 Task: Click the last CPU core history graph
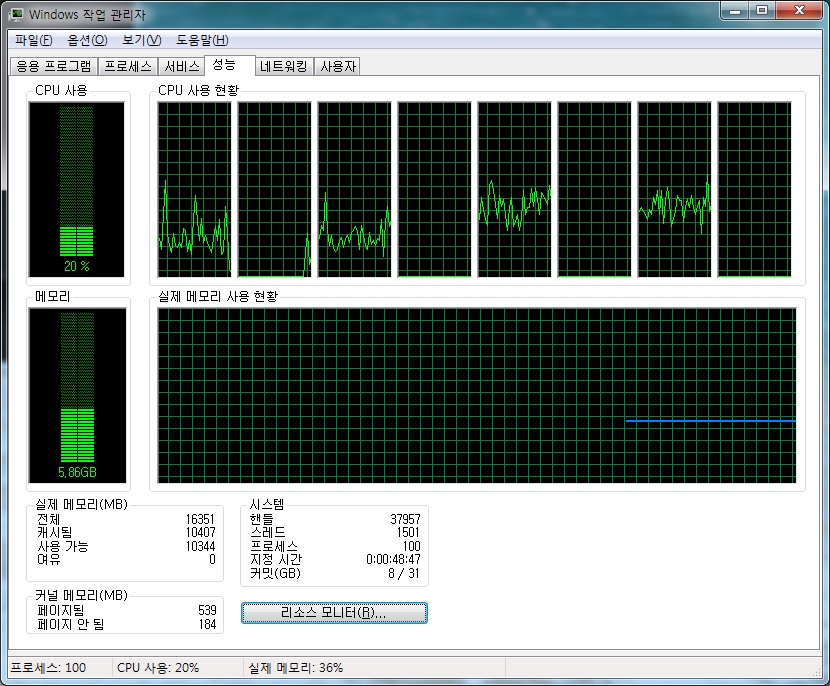coord(754,189)
